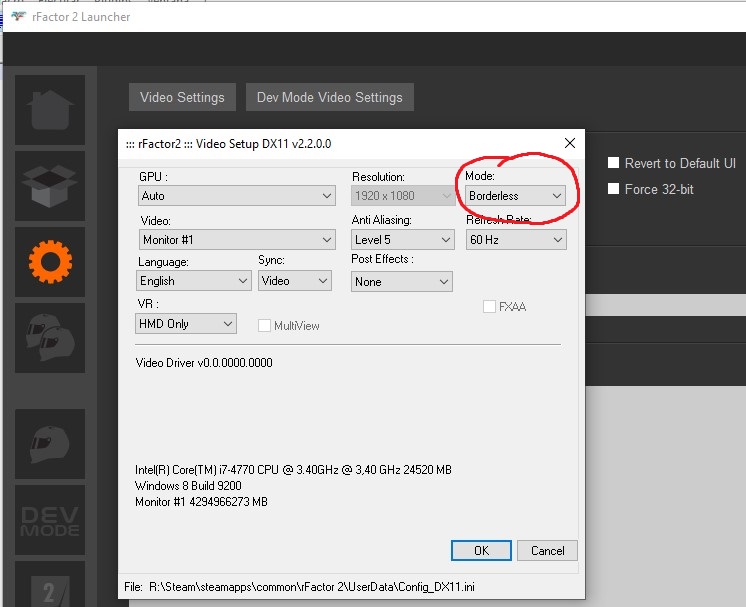Screen dimensions: 746x607
Task: Open Language English dropdown
Action: pos(194,281)
